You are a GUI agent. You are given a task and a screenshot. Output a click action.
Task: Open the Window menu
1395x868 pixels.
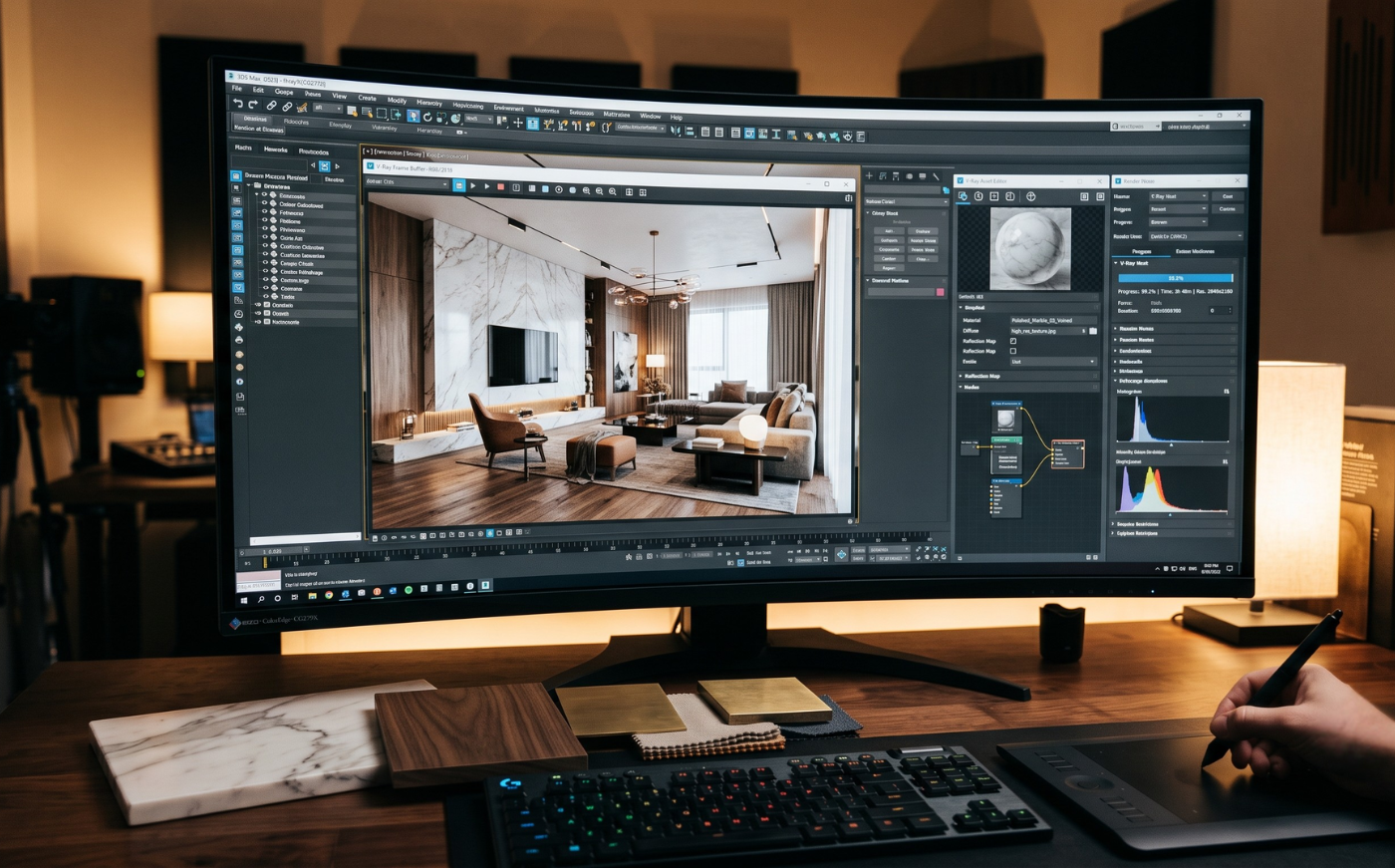(650, 116)
